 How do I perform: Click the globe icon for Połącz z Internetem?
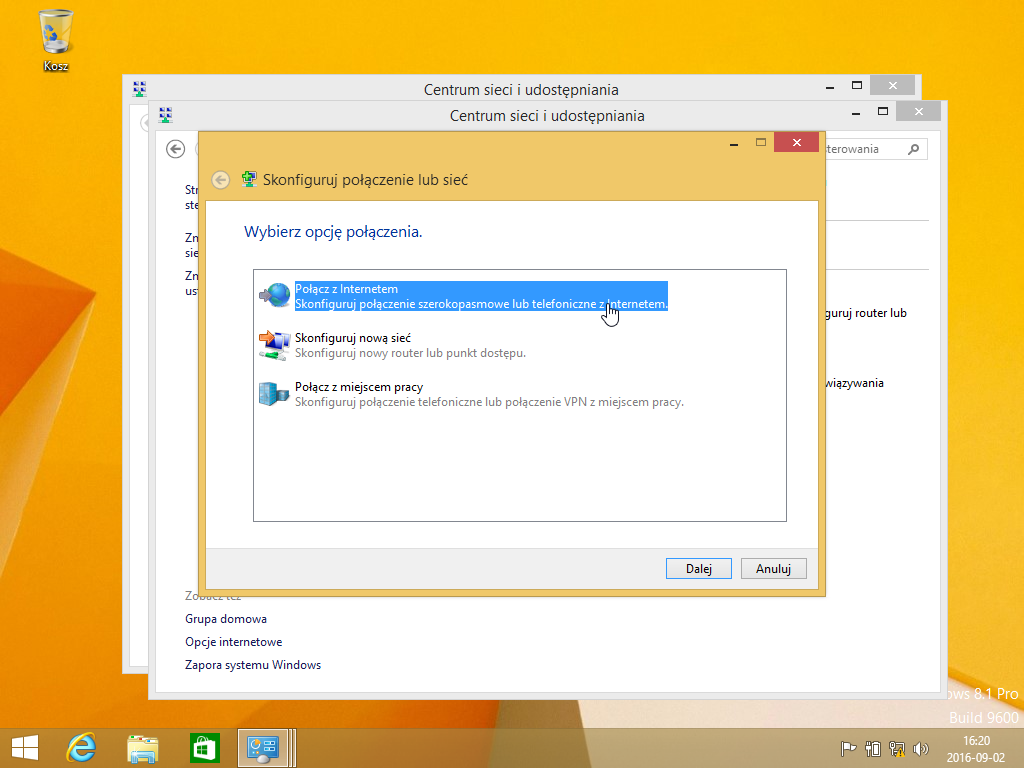coord(275,295)
